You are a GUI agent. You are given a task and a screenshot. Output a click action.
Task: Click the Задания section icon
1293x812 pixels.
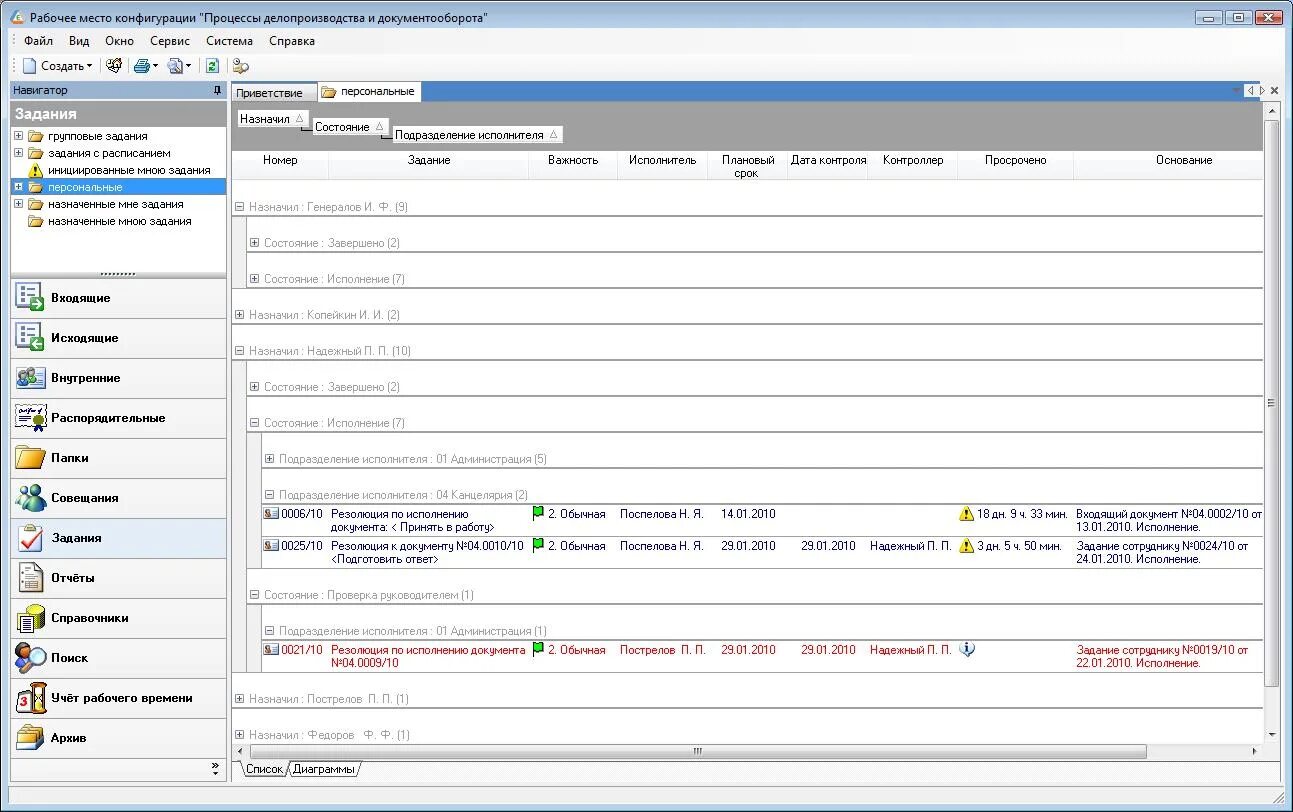[31, 538]
